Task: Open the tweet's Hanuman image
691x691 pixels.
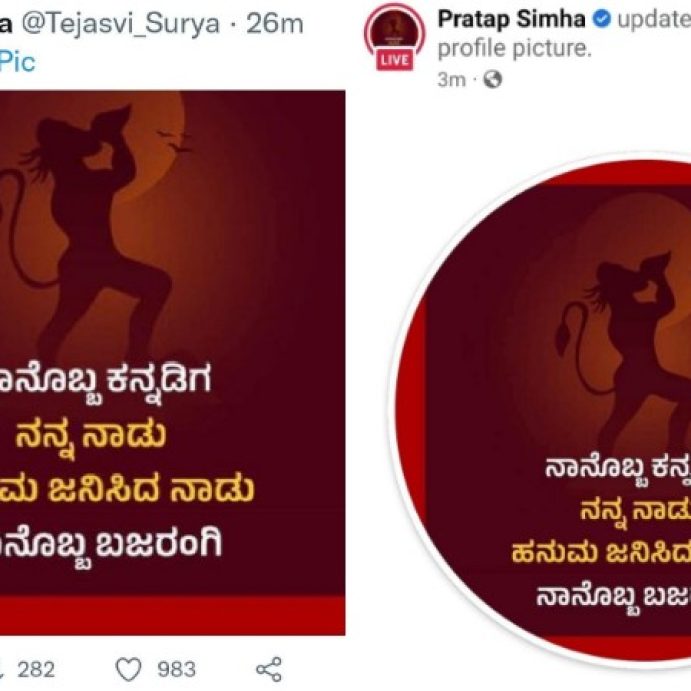Action: tap(172, 362)
